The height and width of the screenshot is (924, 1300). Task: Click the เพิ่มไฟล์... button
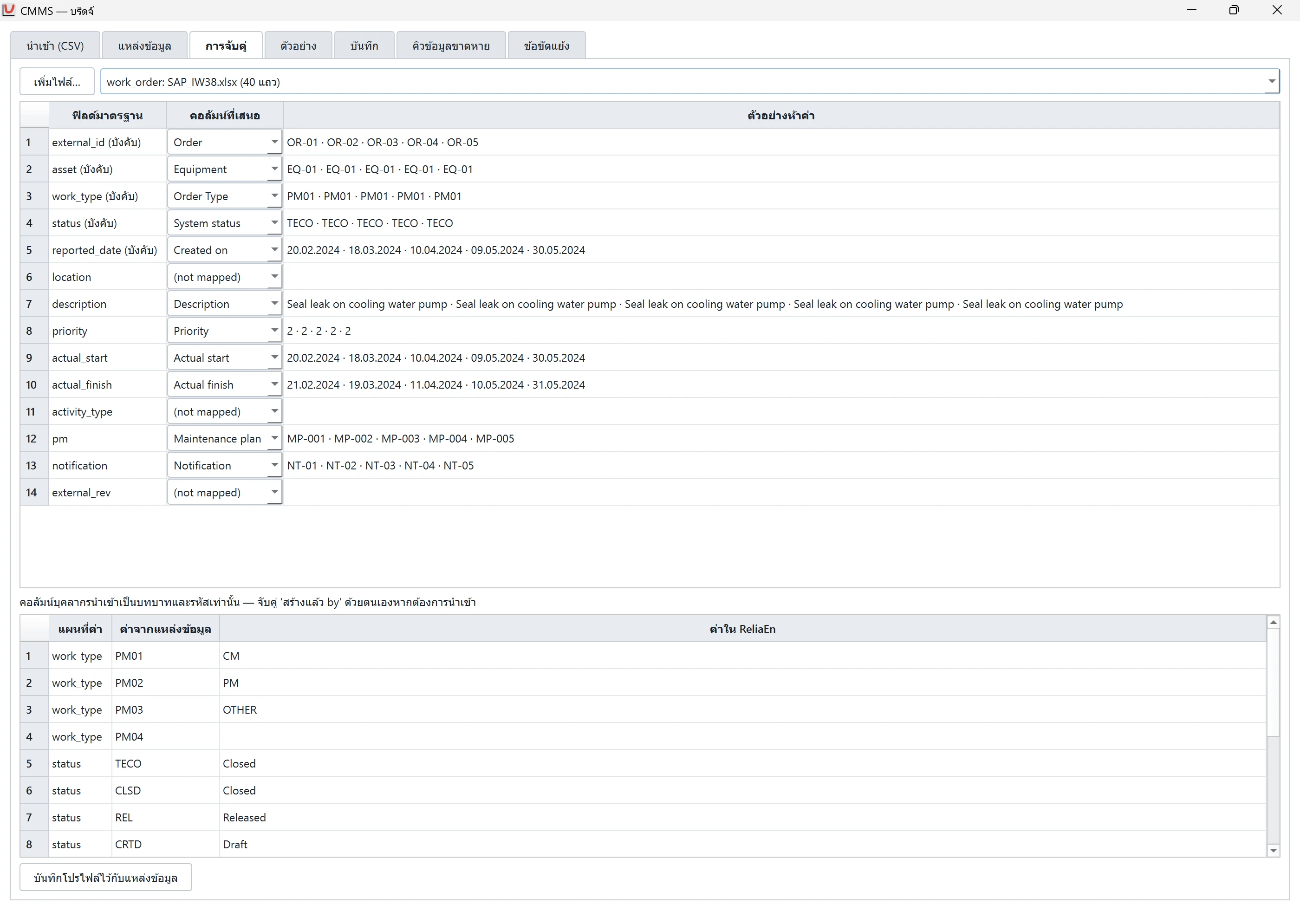tap(57, 81)
